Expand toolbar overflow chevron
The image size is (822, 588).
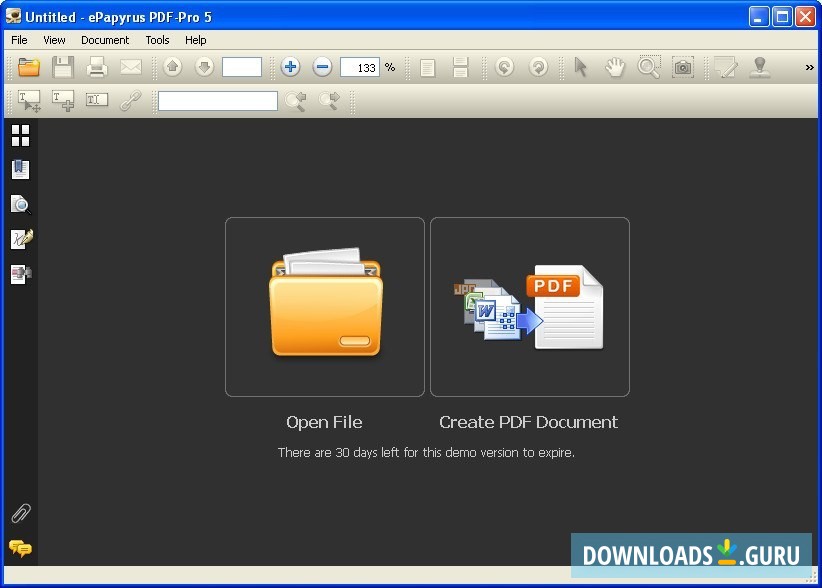809,67
